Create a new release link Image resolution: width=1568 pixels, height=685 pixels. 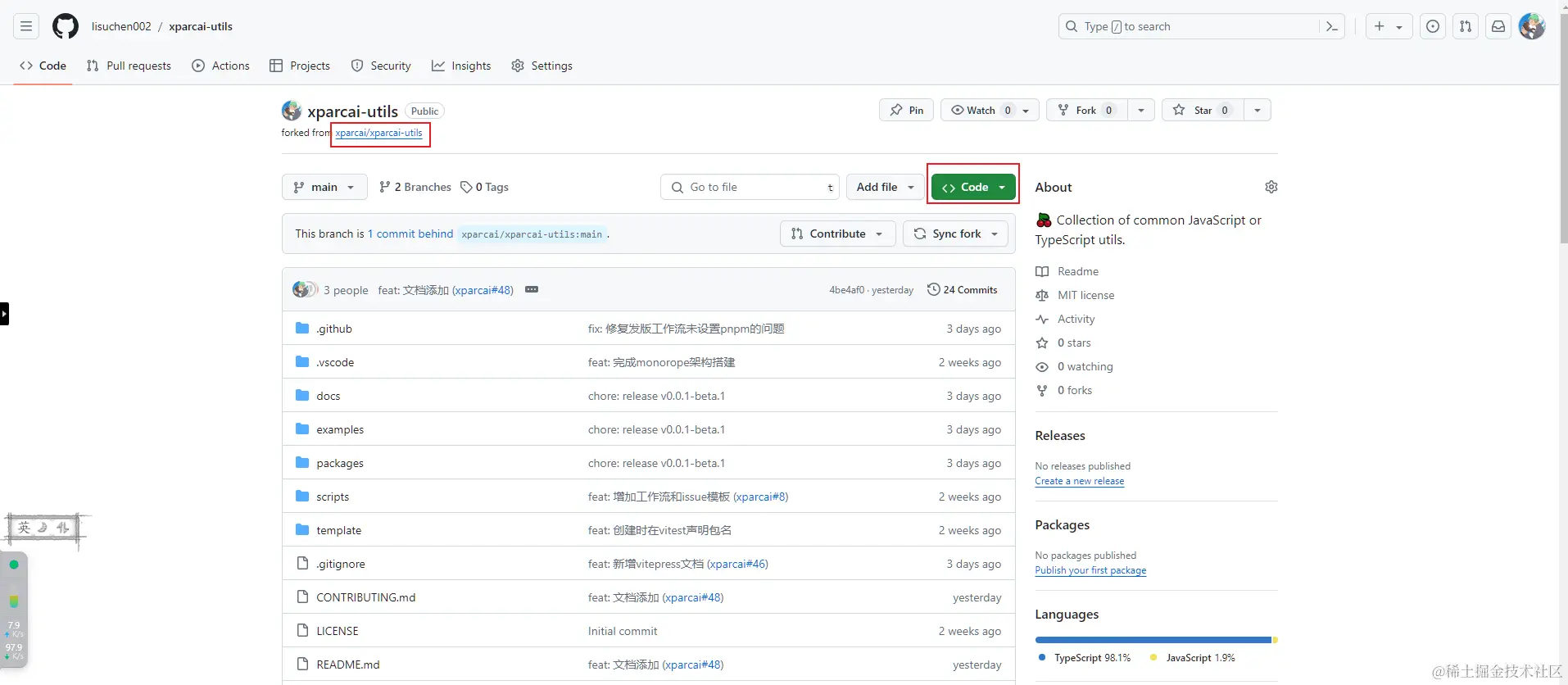pos(1079,481)
